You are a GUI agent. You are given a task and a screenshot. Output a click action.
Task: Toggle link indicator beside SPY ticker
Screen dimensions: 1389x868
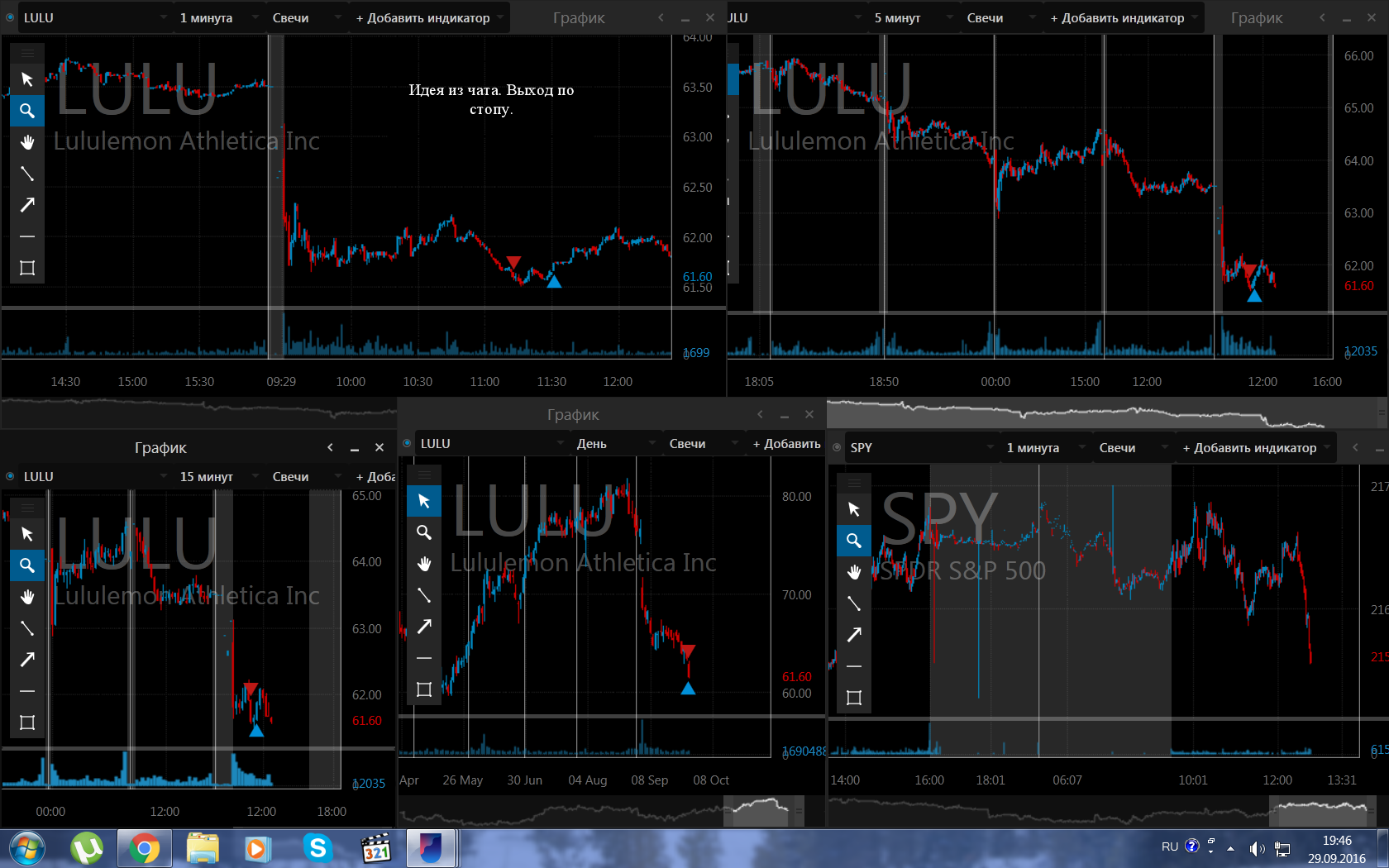point(837,447)
